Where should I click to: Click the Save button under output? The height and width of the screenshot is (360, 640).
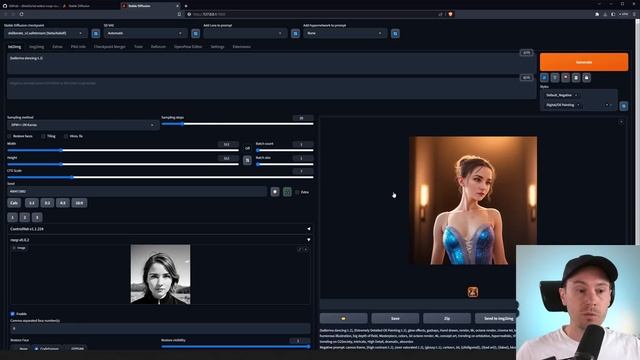pos(395,318)
